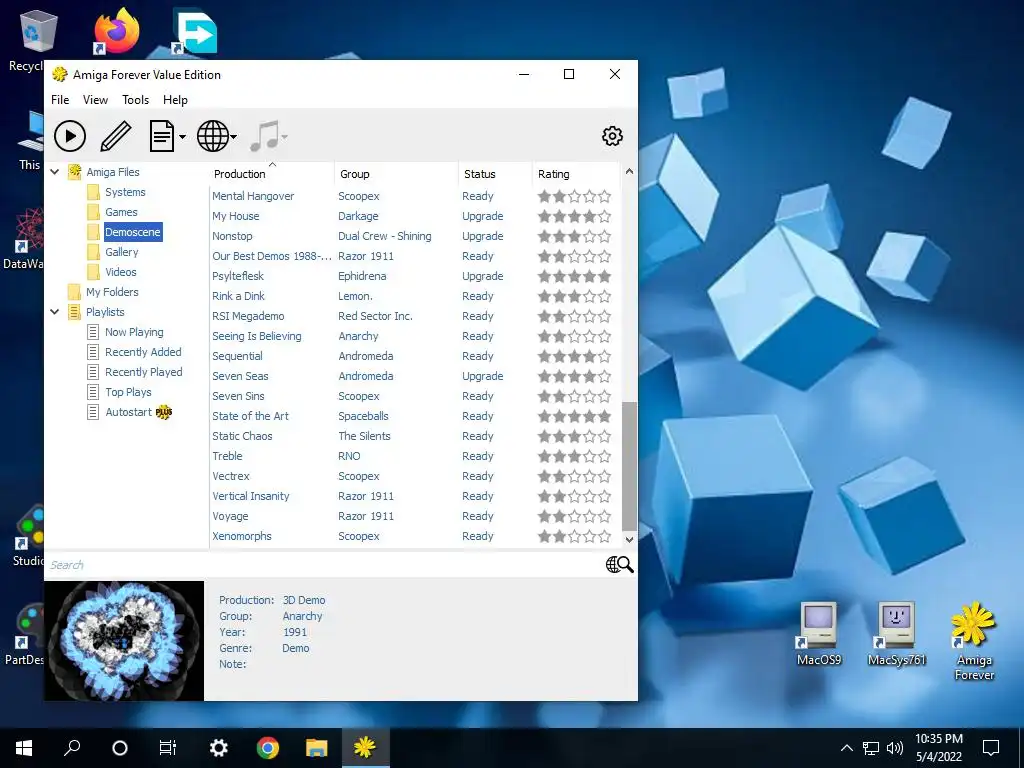Open the Now Playing playlist
The height and width of the screenshot is (768, 1024).
coord(134,332)
